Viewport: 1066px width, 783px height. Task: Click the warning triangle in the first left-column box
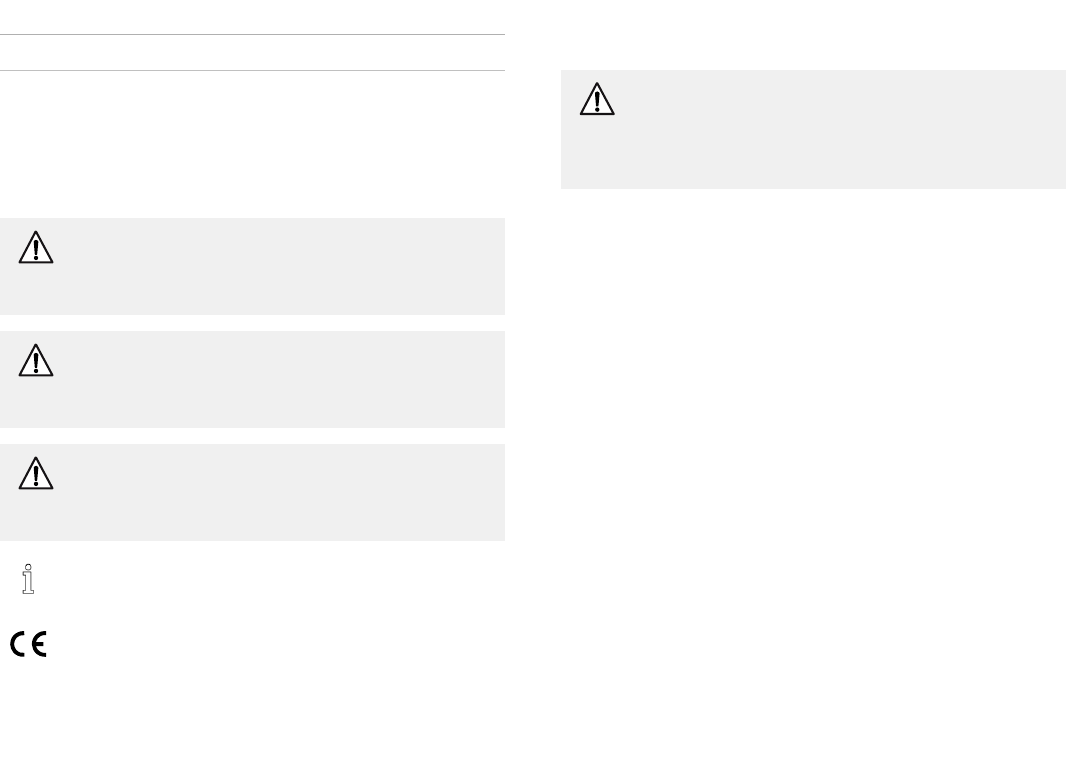pyautogui.click(x=36, y=248)
